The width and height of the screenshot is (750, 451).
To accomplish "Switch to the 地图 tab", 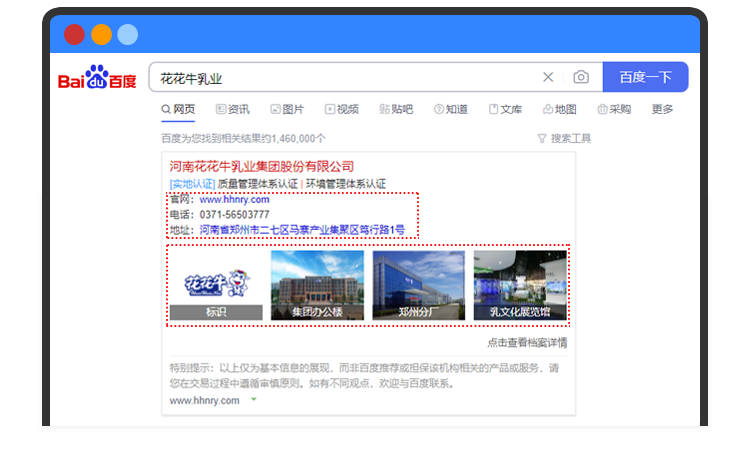I will point(560,110).
